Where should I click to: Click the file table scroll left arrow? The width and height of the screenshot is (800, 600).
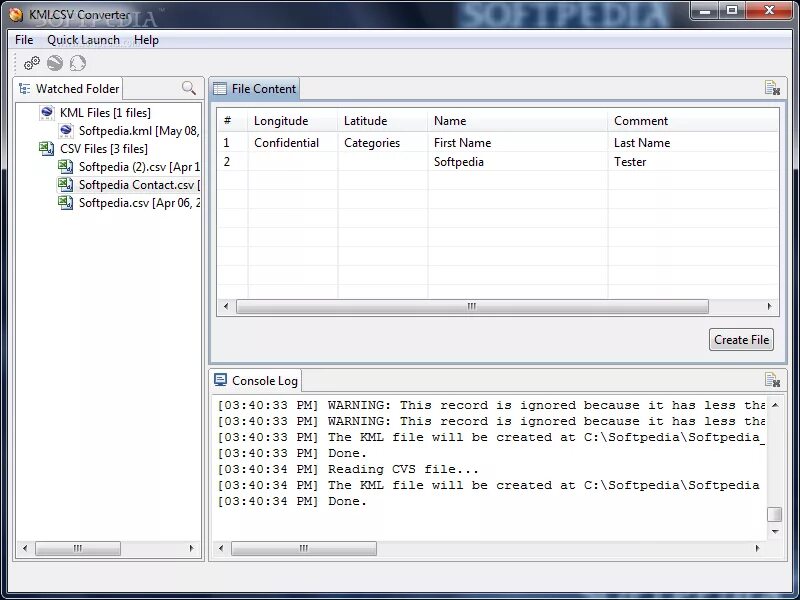tap(226, 306)
